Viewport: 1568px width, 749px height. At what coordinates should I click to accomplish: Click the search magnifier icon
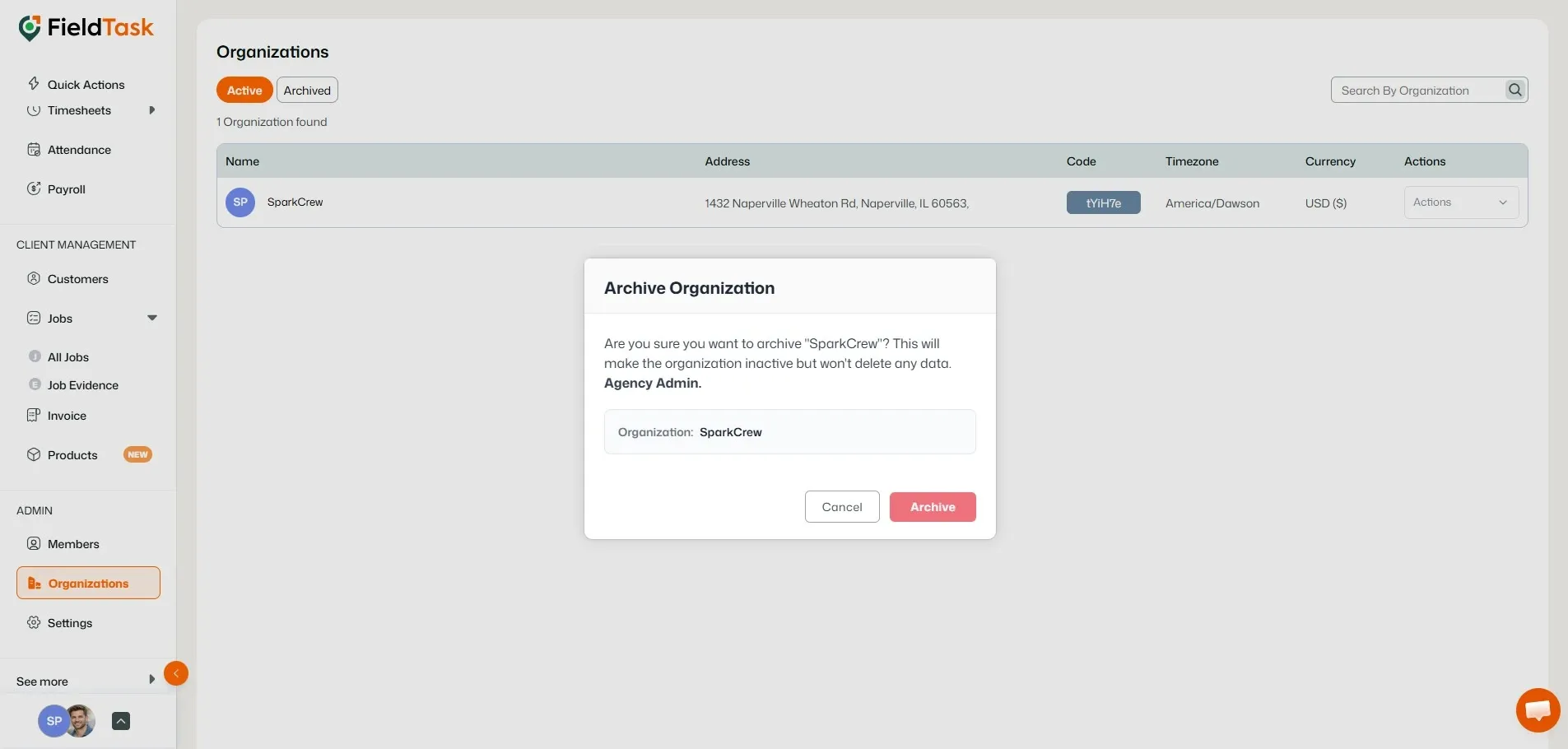(x=1515, y=90)
